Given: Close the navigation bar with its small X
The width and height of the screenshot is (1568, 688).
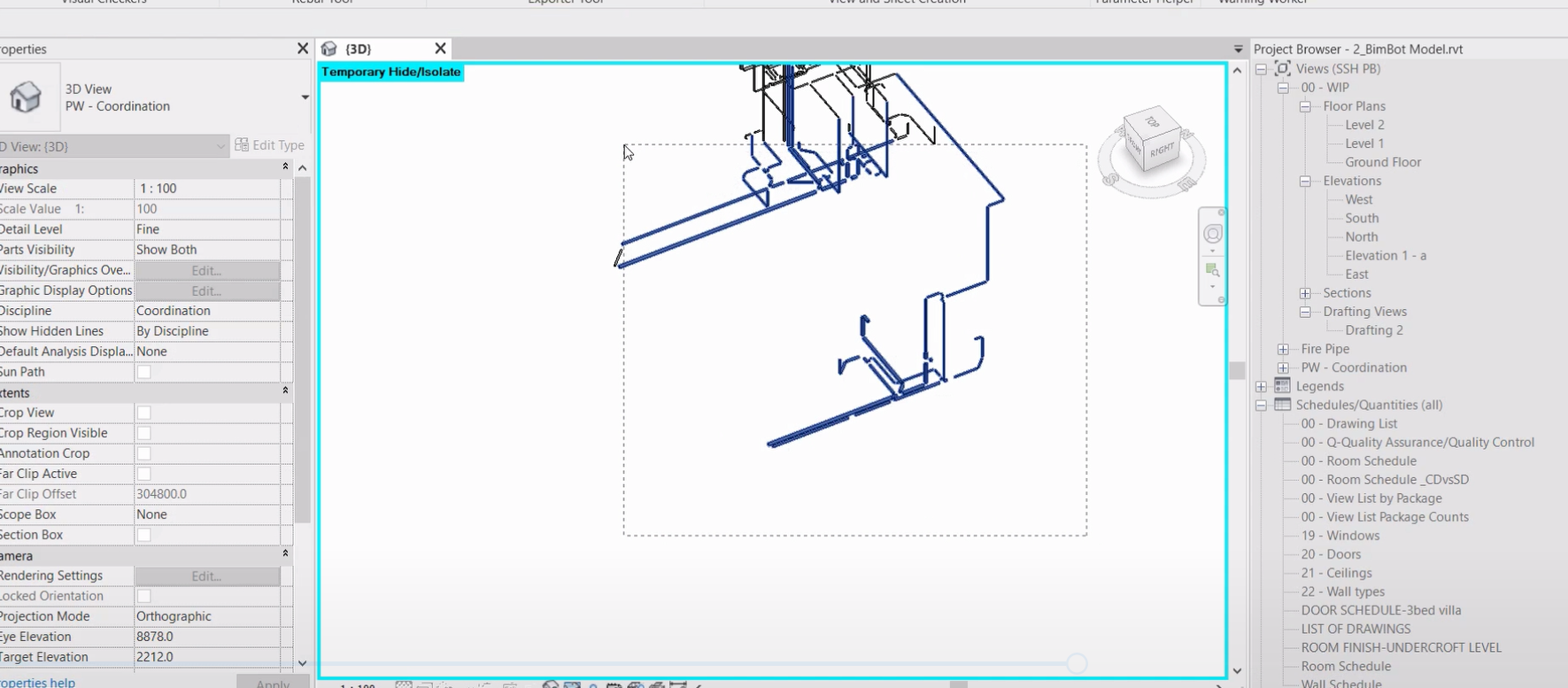Looking at the screenshot, I should point(1221,213).
